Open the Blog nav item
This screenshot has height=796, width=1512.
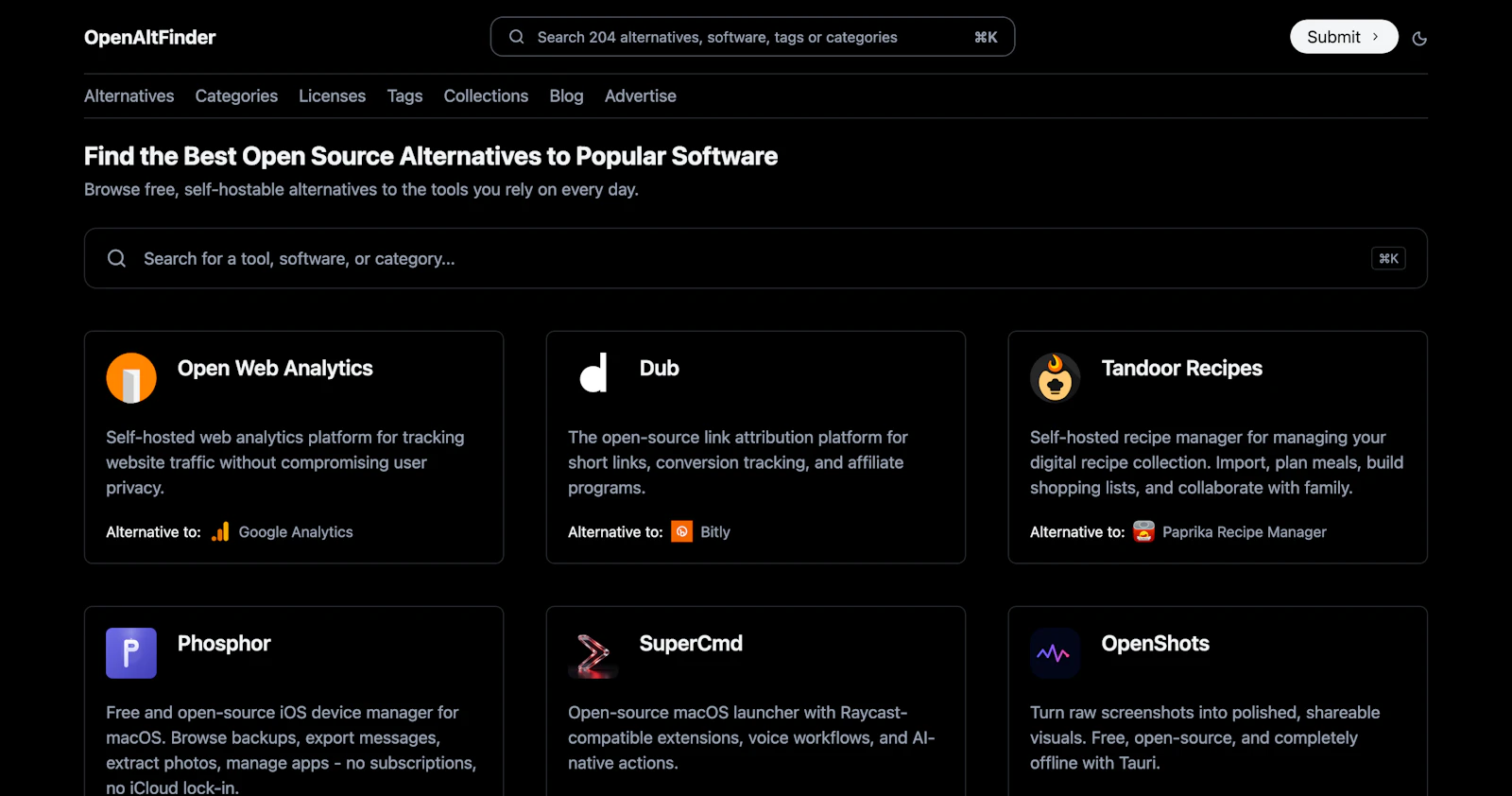[x=566, y=95]
